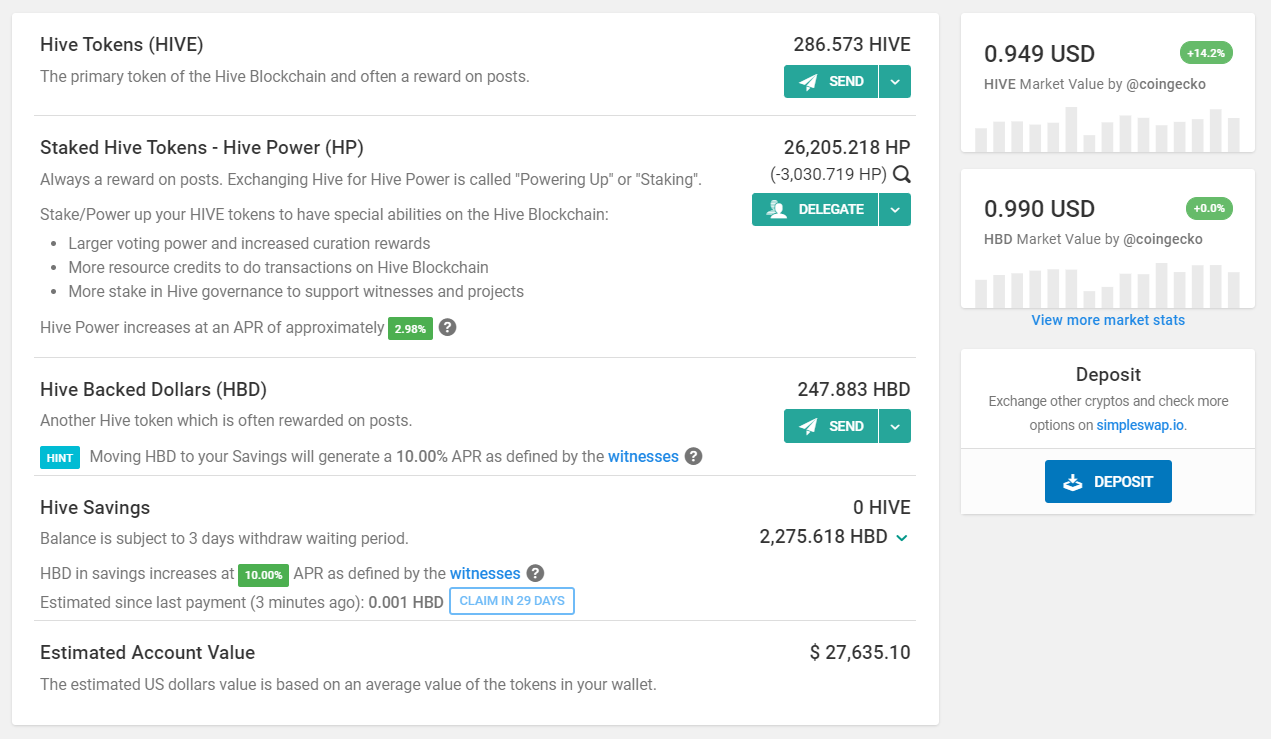Click the delegate person icon on Delegate button
The width and height of the screenshot is (1271, 739).
point(777,209)
